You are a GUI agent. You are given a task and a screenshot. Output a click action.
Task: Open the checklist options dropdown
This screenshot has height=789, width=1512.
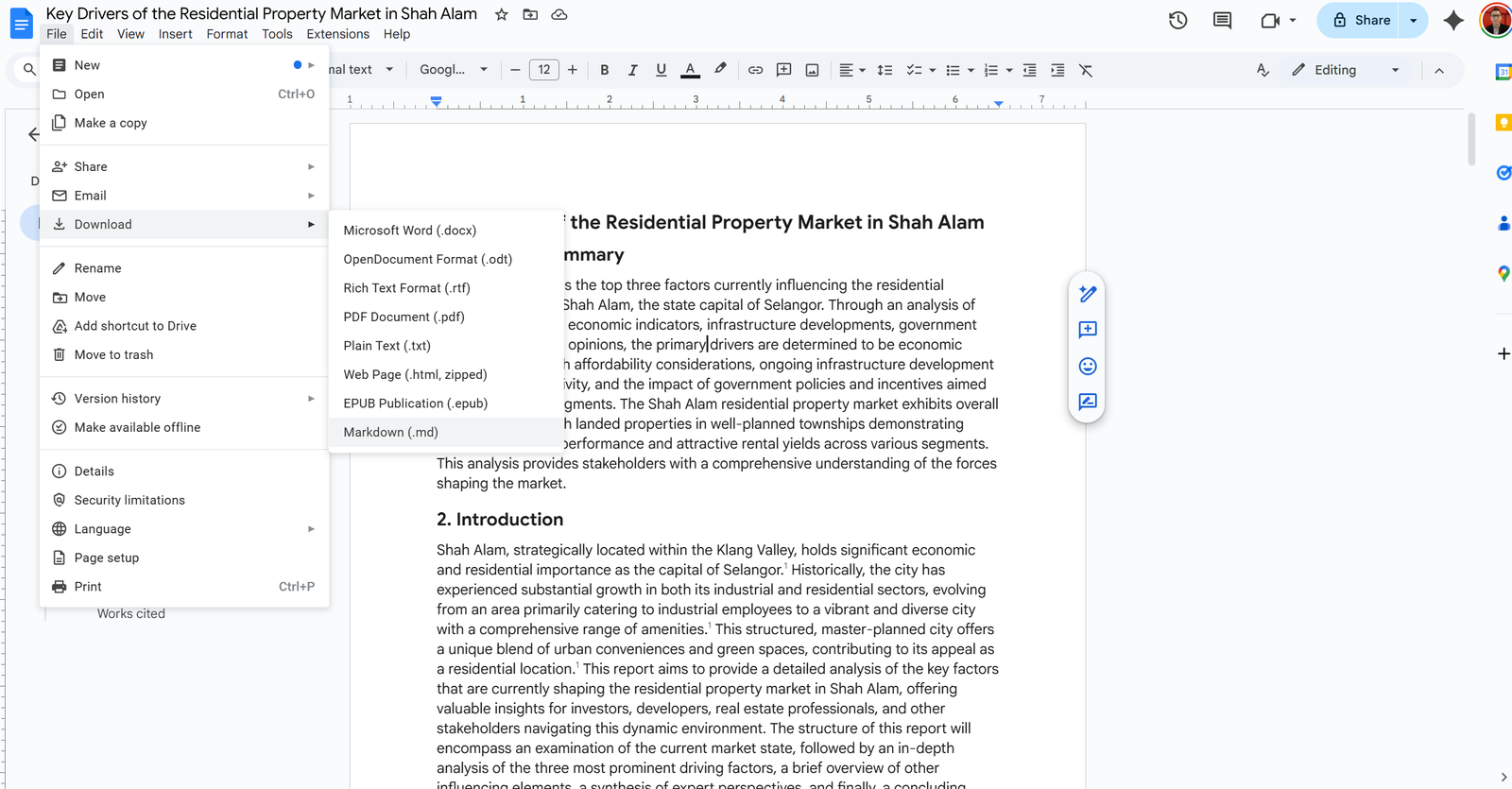pos(932,70)
